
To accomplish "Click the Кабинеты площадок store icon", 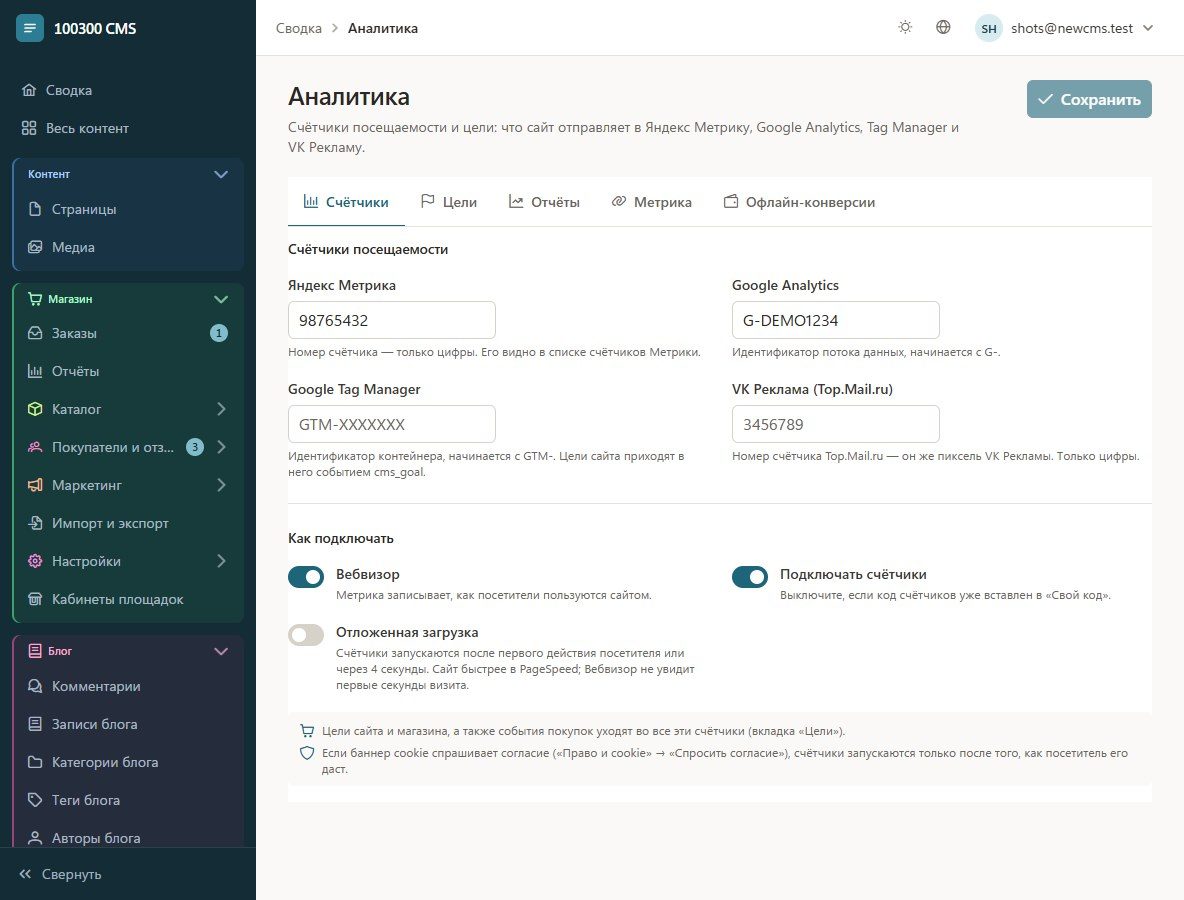I will tap(35, 599).
